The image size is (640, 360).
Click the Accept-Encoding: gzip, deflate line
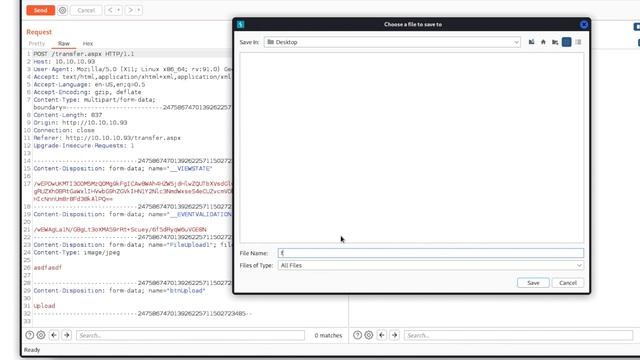coord(87,92)
